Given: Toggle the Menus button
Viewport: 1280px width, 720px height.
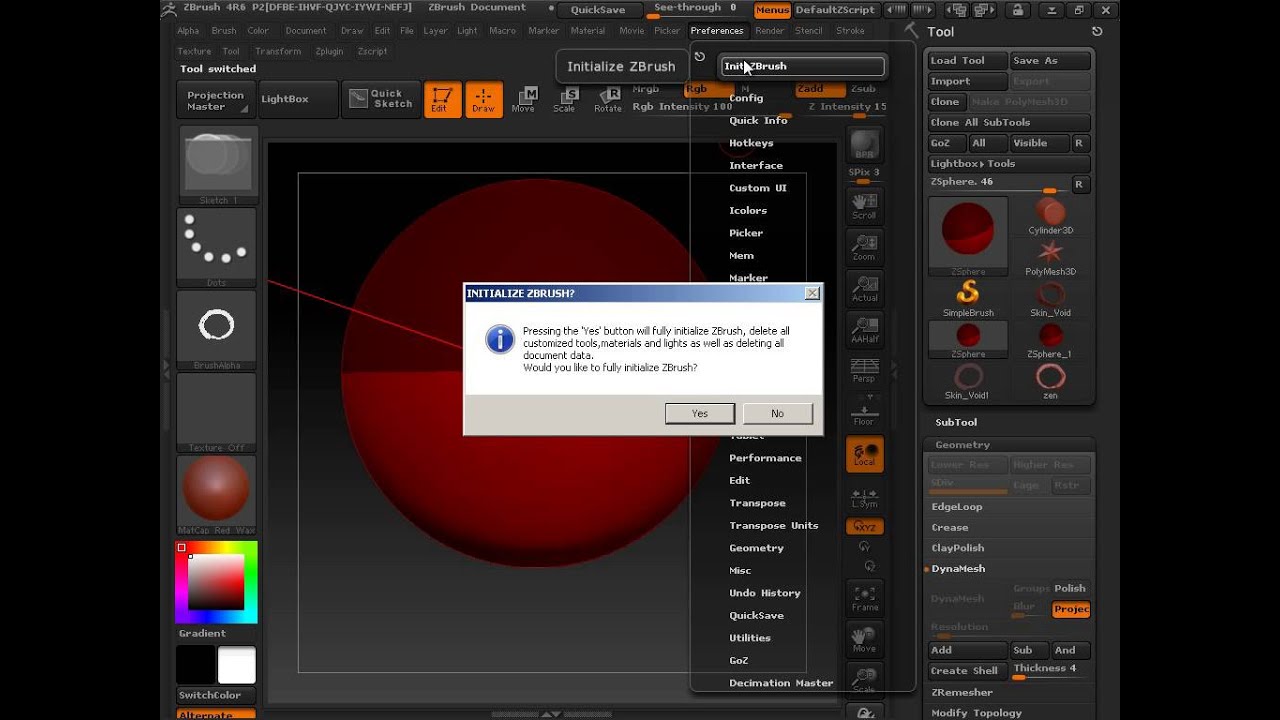Looking at the screenshot, I should click(x=772, y=10).
